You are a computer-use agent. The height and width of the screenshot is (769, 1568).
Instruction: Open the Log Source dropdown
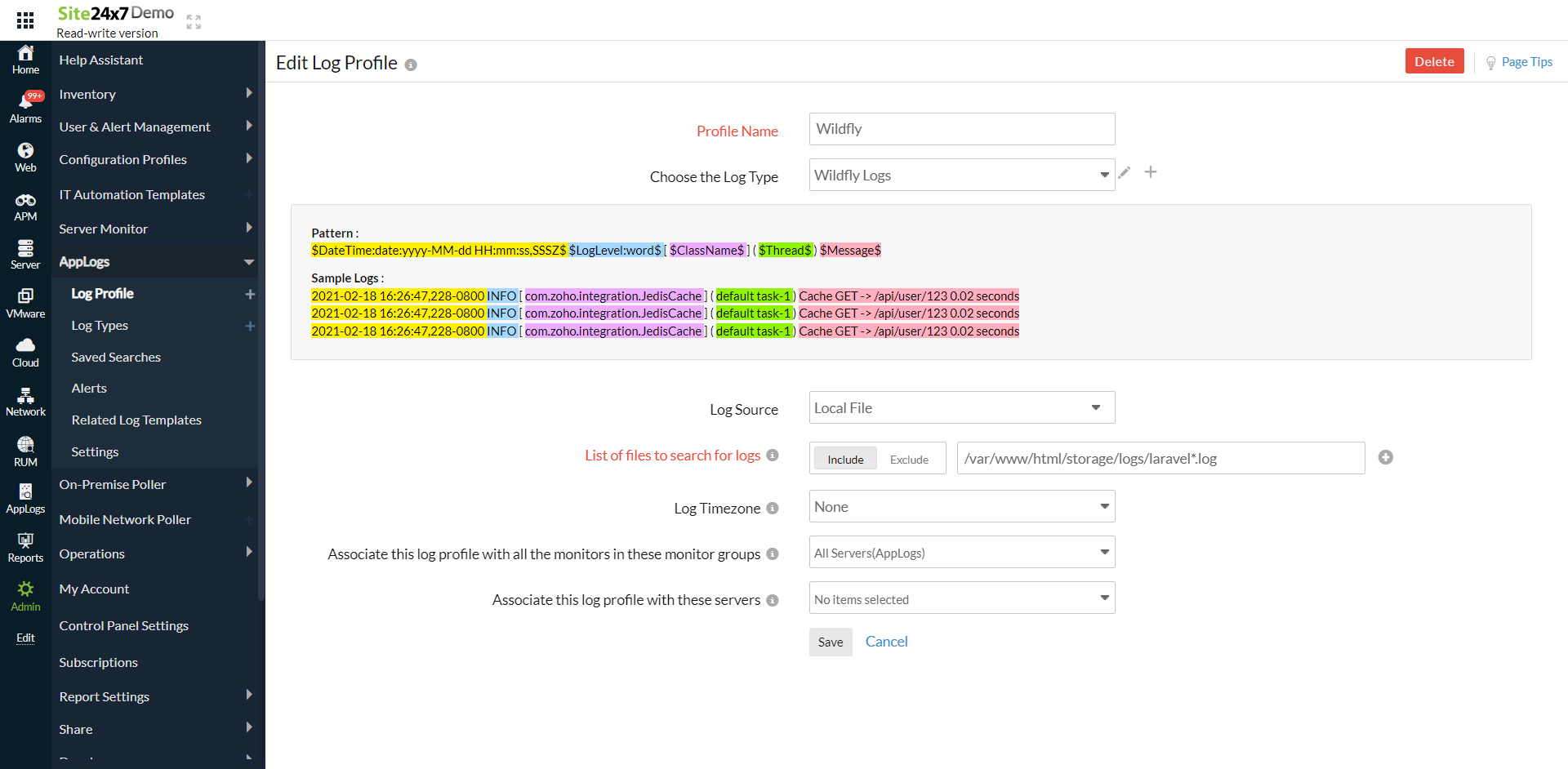pos(960,407)
